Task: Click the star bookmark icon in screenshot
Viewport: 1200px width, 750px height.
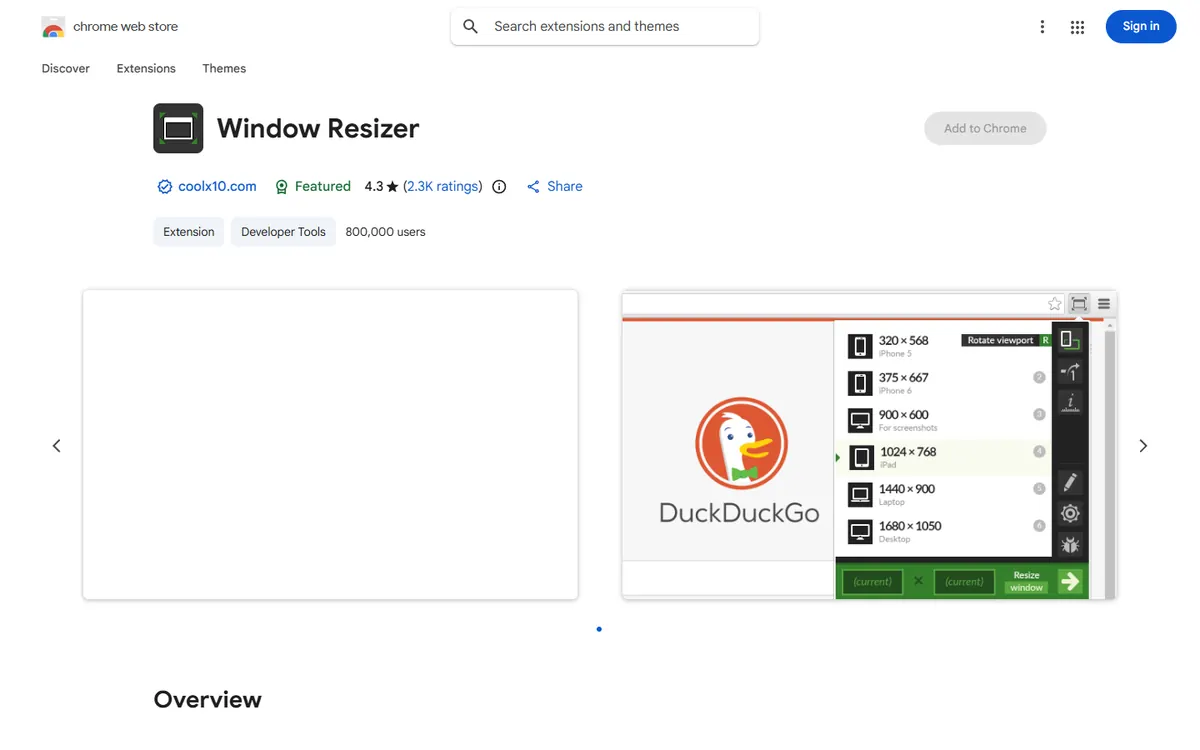Action: 1054,304
